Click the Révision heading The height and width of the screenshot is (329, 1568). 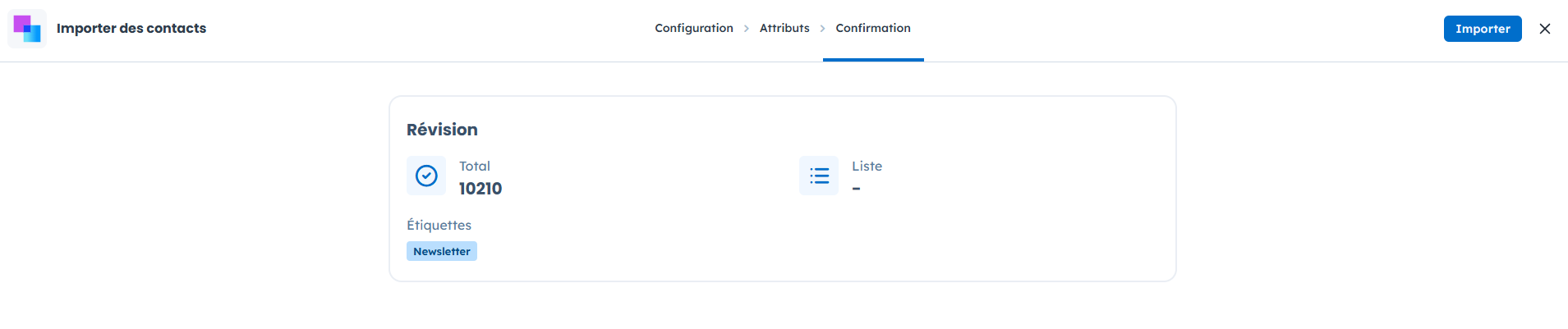tap(442, 130)
